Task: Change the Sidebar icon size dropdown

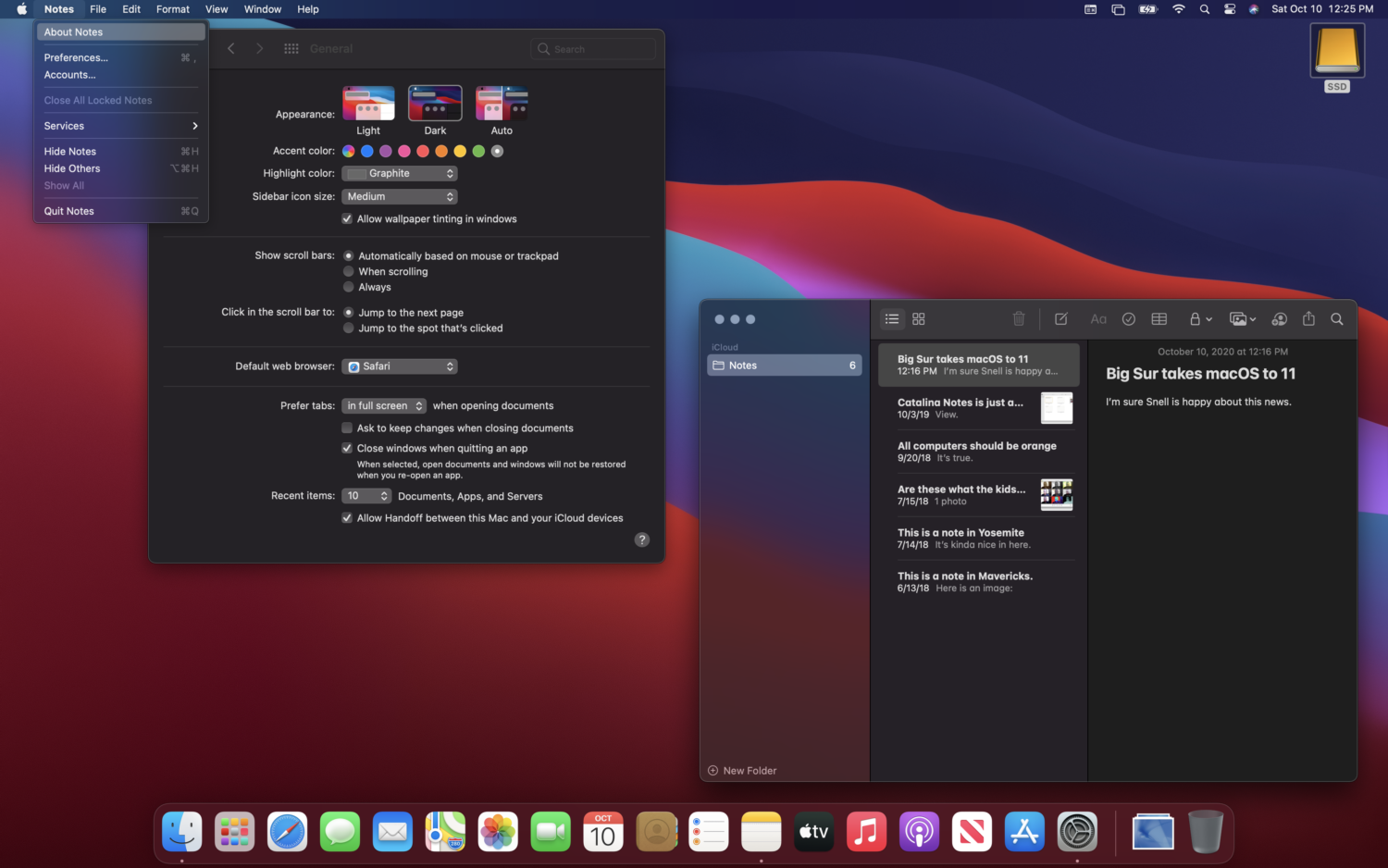Action: pos(399,196)
